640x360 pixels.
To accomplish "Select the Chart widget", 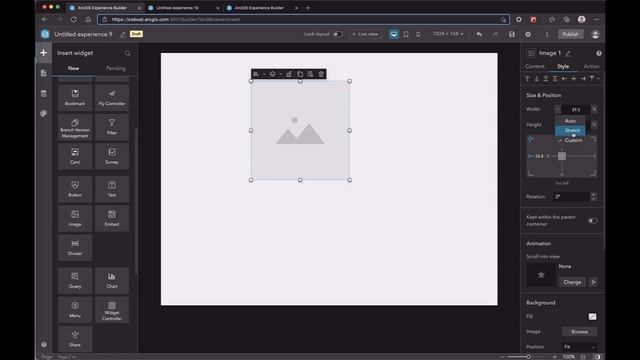I will 112,281.
